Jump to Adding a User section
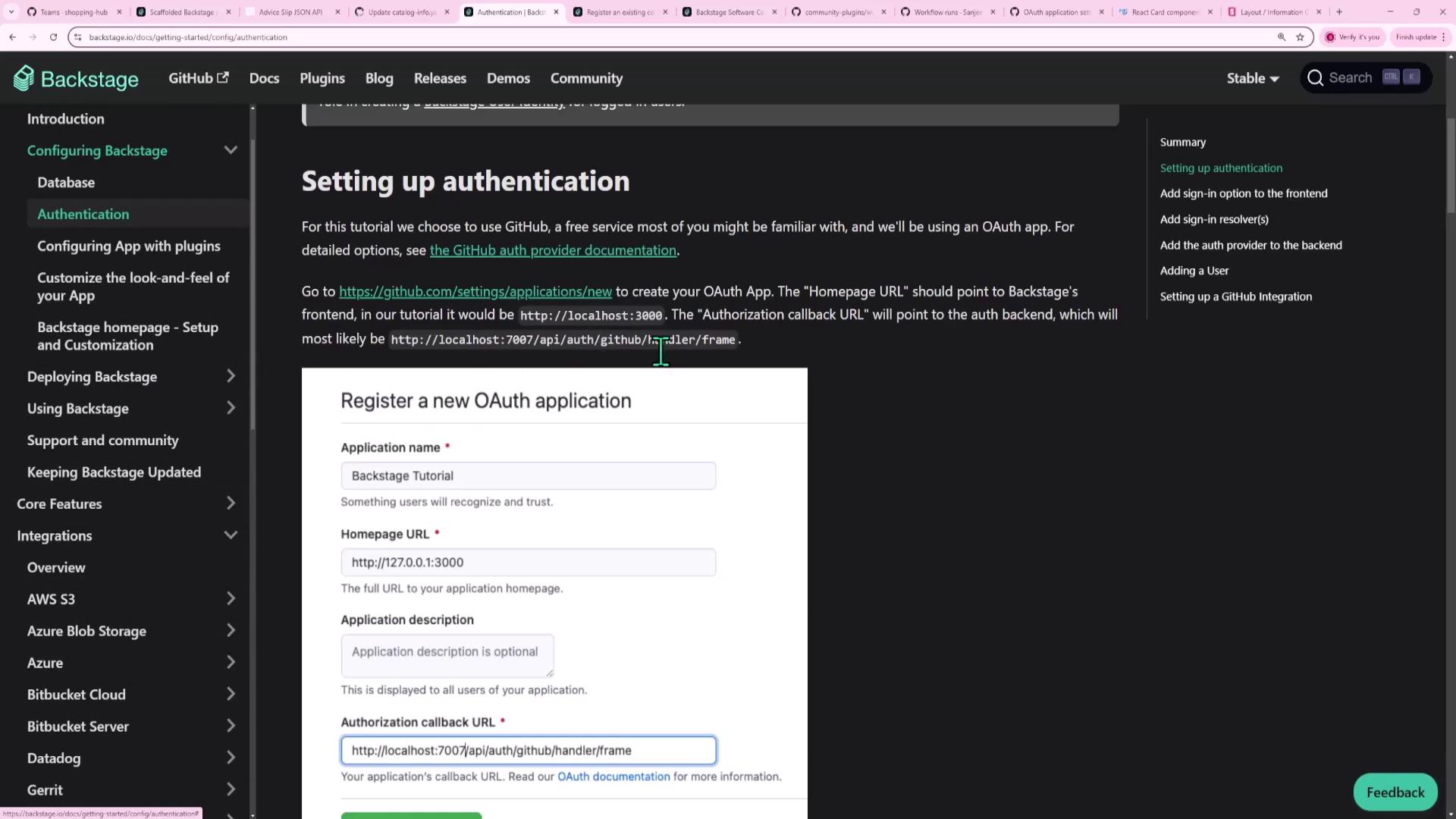Screen dimensions: 1456x819 pyautogui.click(x=1194, y=271)
